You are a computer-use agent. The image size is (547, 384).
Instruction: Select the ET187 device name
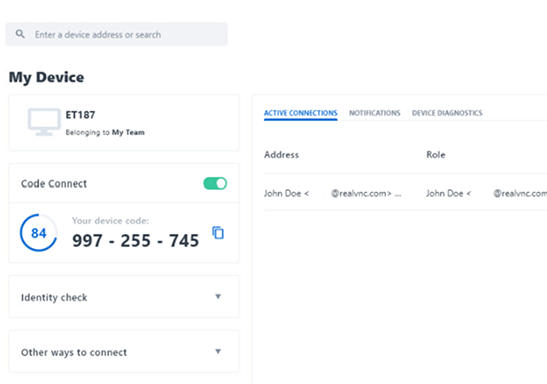tap(80, 115)
